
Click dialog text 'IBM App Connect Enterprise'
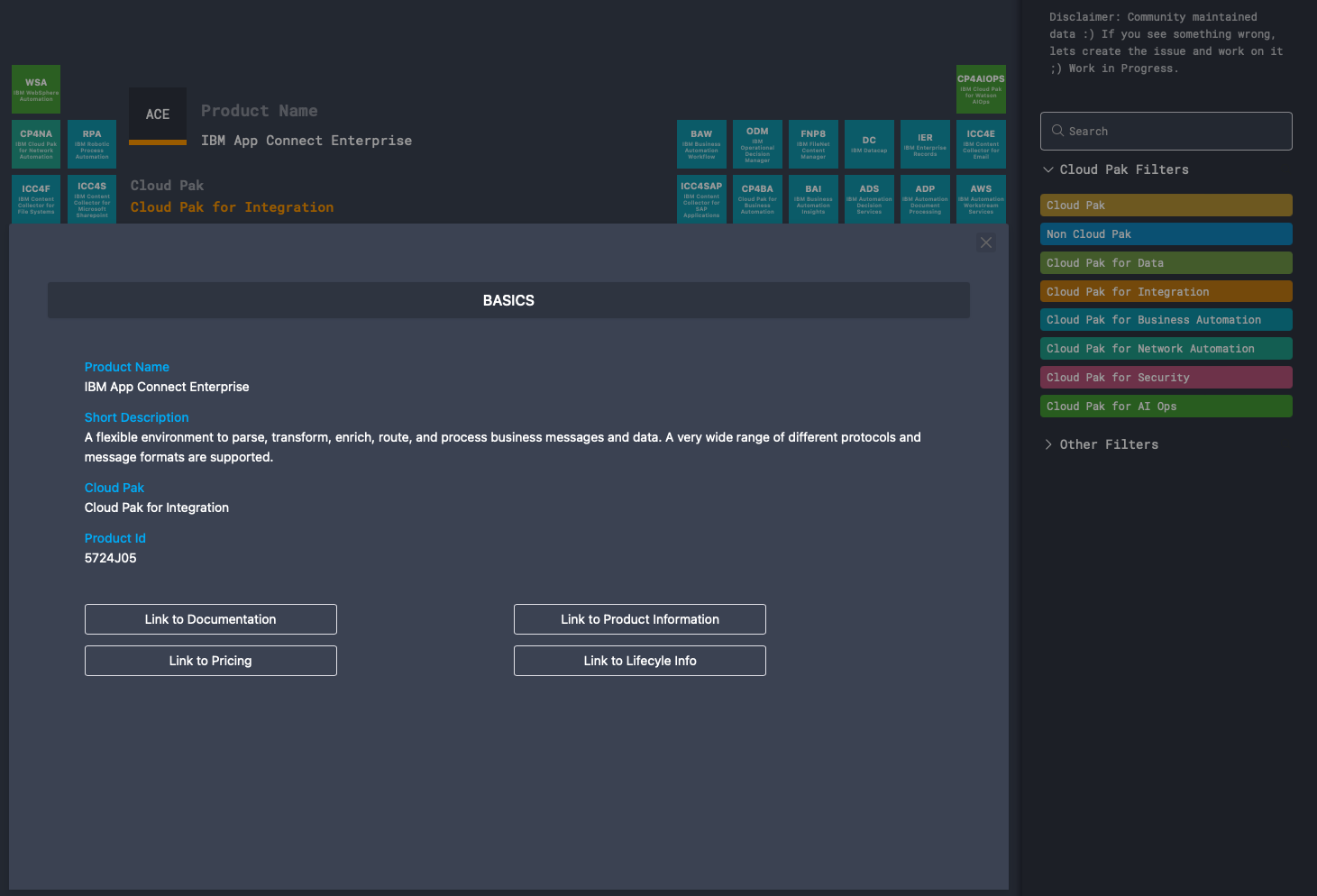(167, 387)
